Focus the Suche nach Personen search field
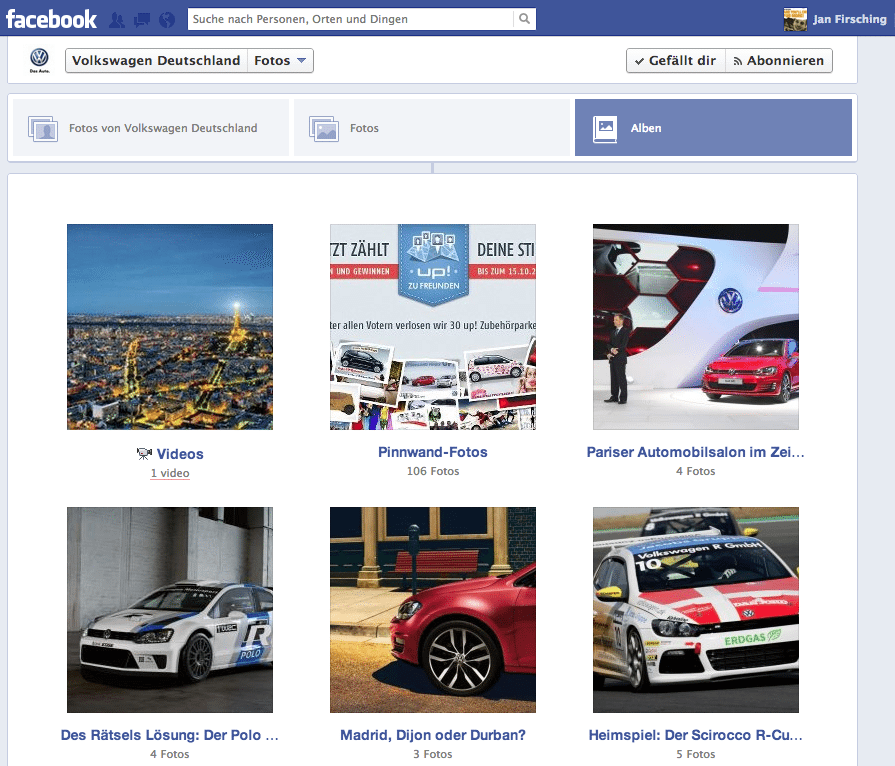This screenshot has height=766, width=895. click(x=350, y=19)
